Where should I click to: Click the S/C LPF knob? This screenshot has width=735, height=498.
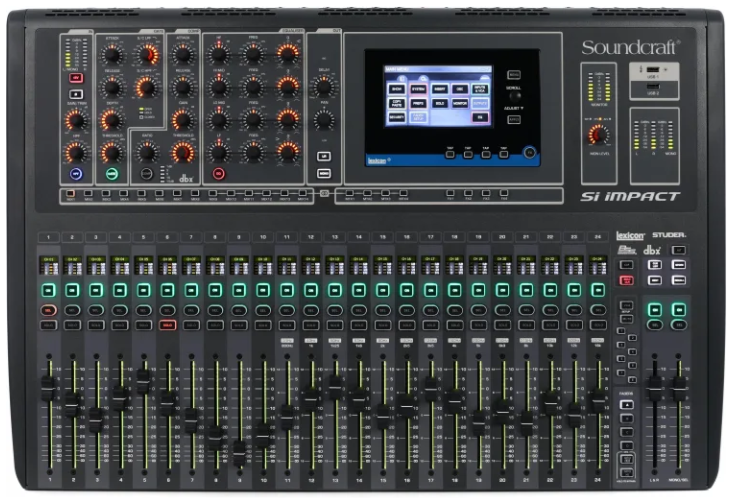[x=147, y=55]
